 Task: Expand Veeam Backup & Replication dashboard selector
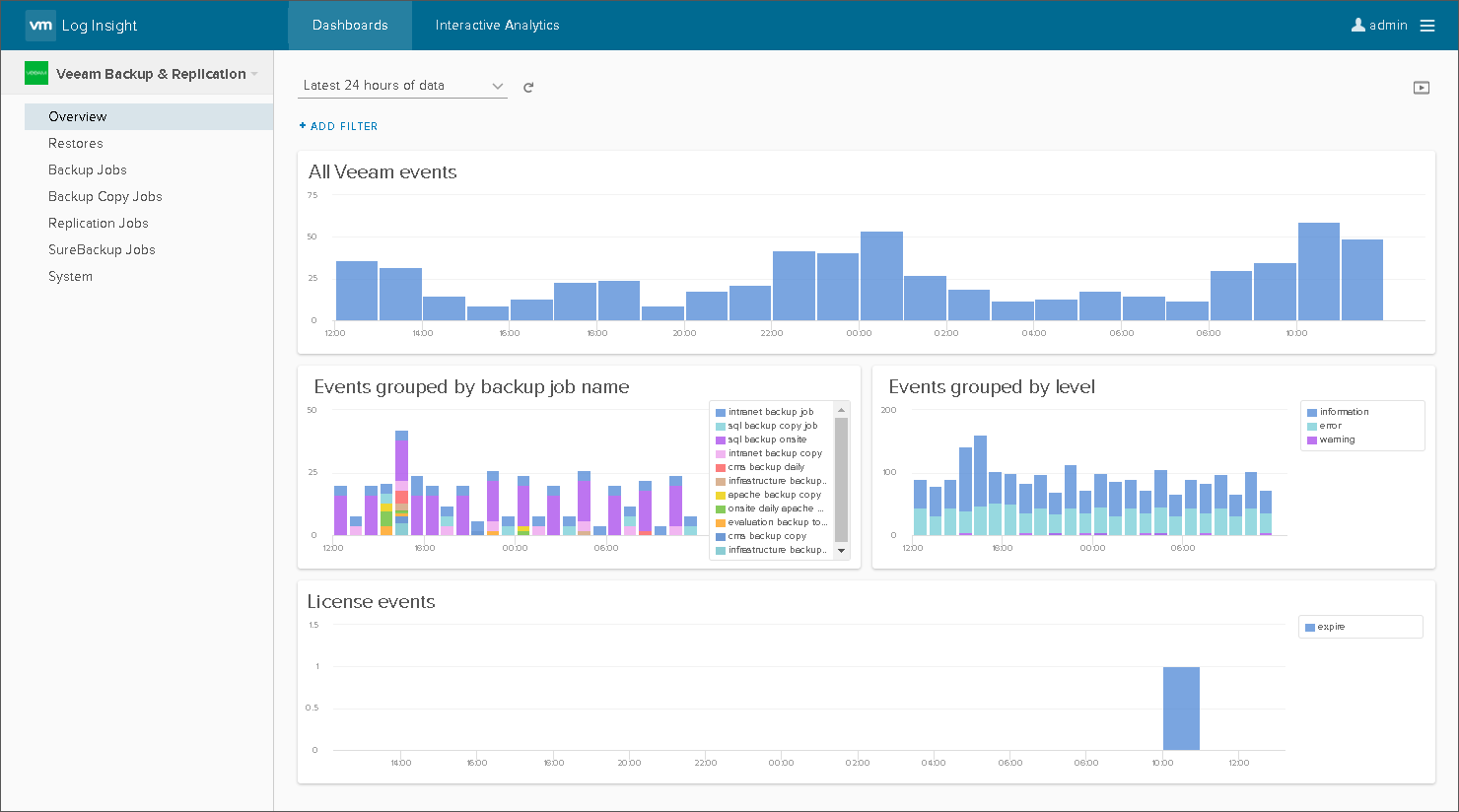point(254,74)
